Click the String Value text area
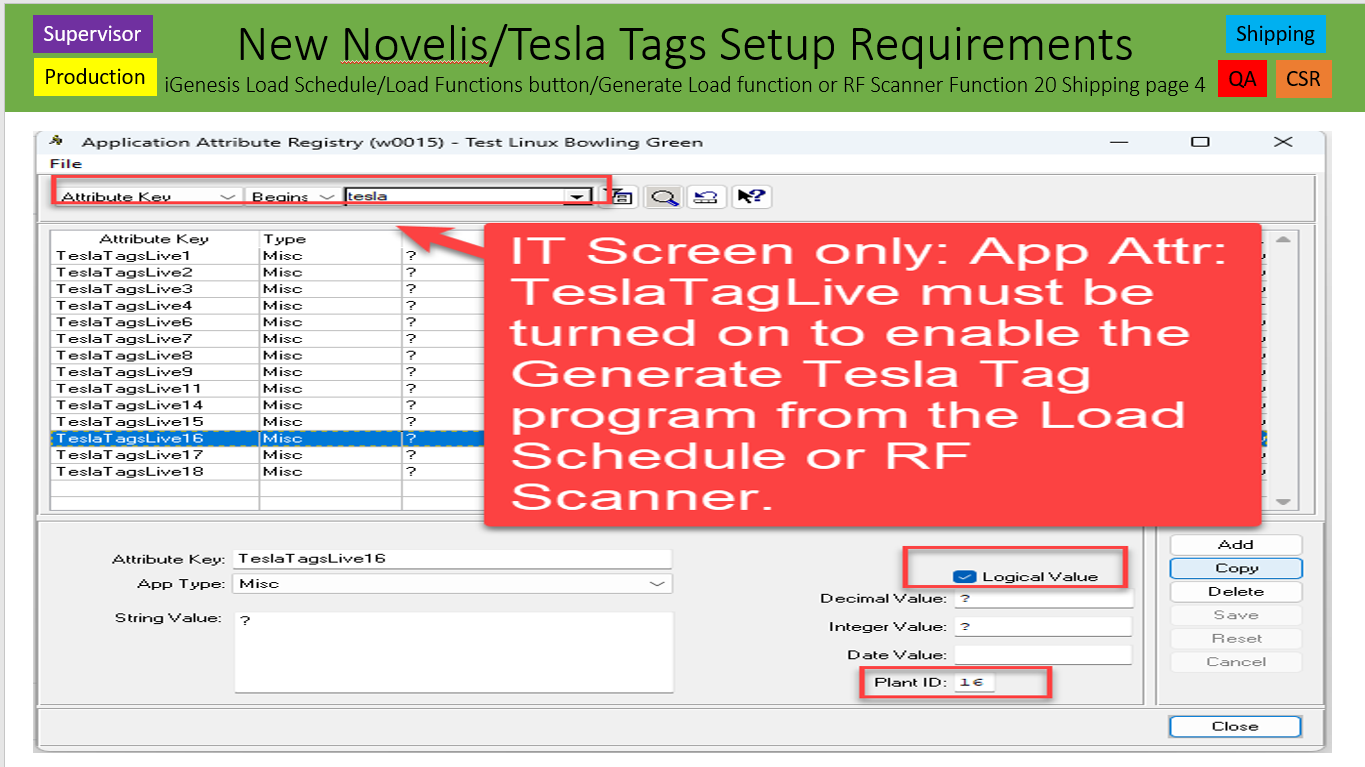Screen dimensions: 1365x767 tap(454, 651)
